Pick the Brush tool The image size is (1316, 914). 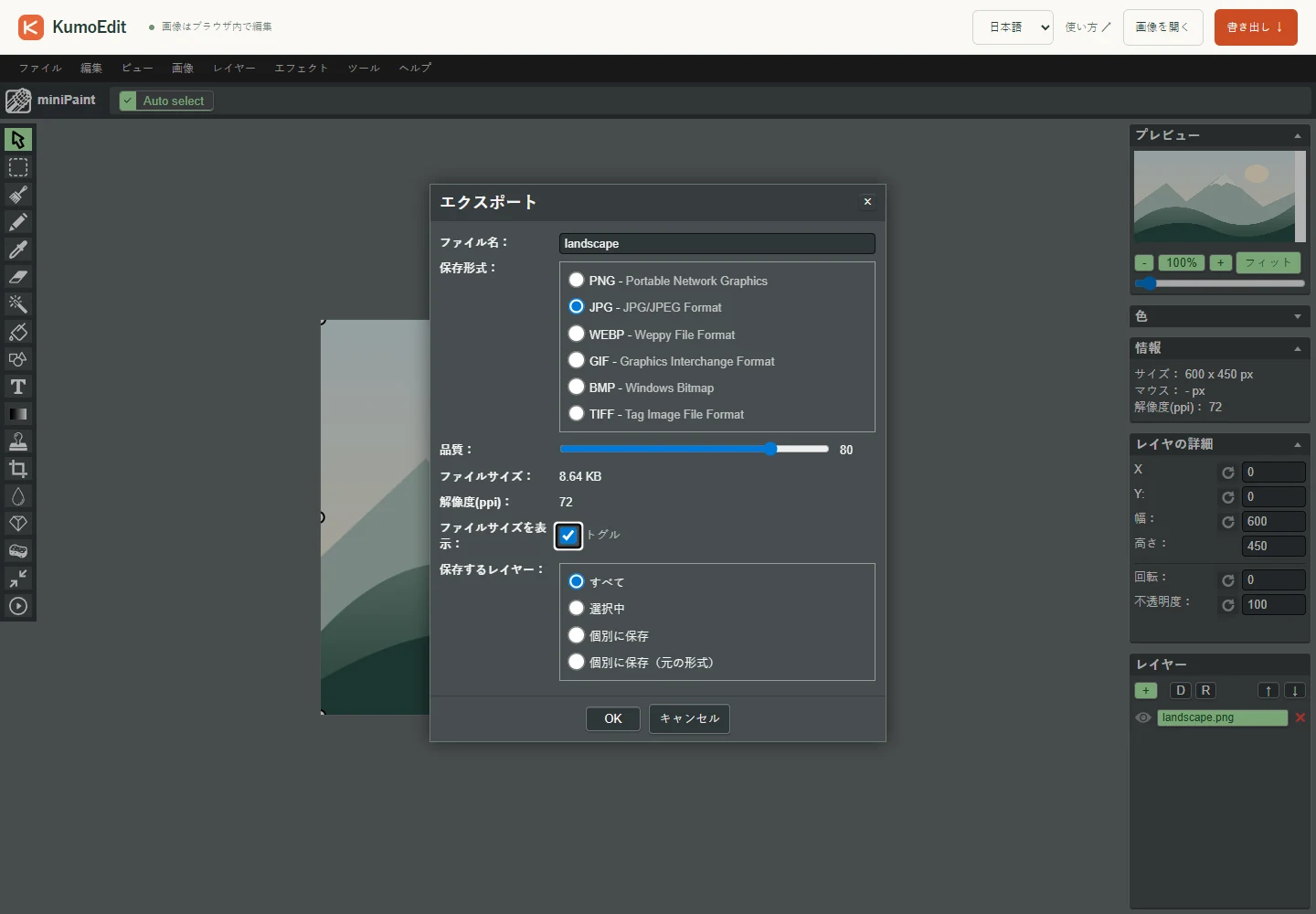(x=18, y=195)
